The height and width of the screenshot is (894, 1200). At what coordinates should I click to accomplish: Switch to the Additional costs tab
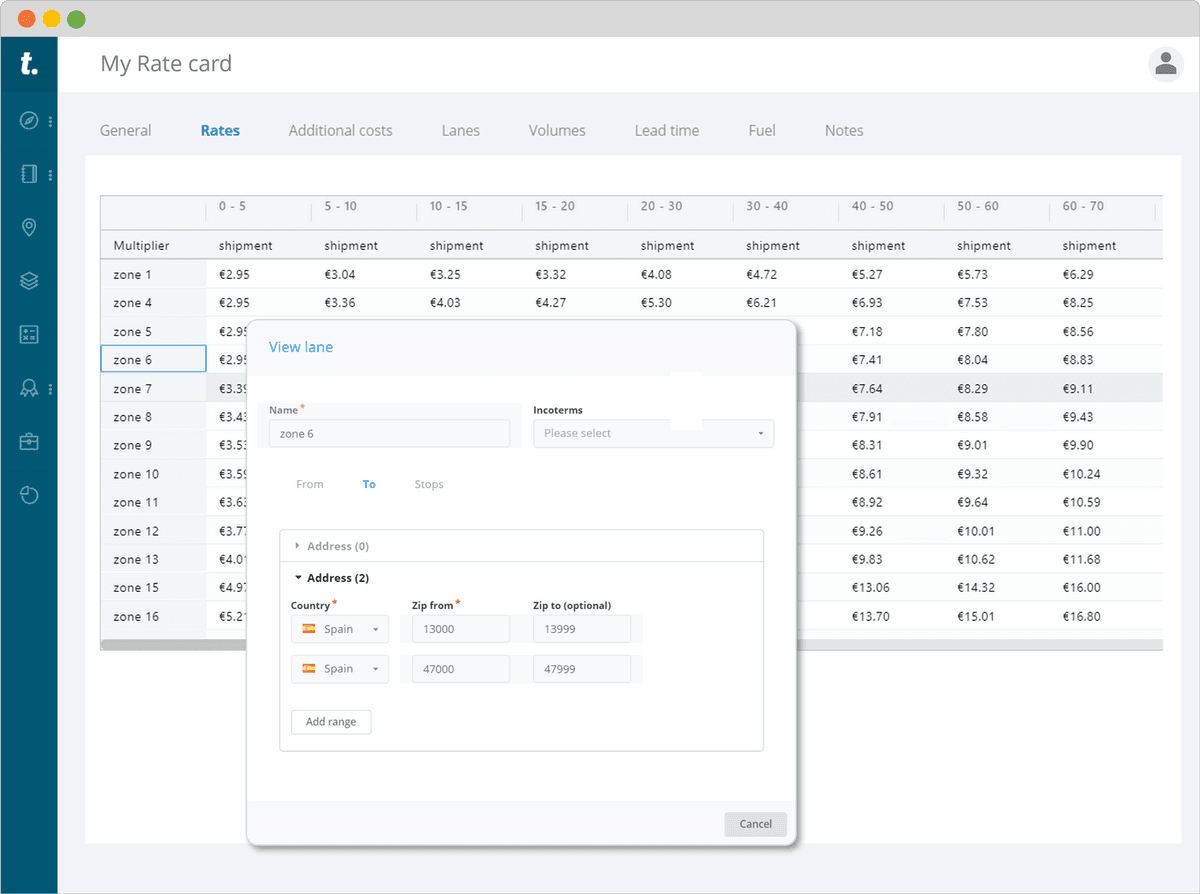[x=340, y=130]
